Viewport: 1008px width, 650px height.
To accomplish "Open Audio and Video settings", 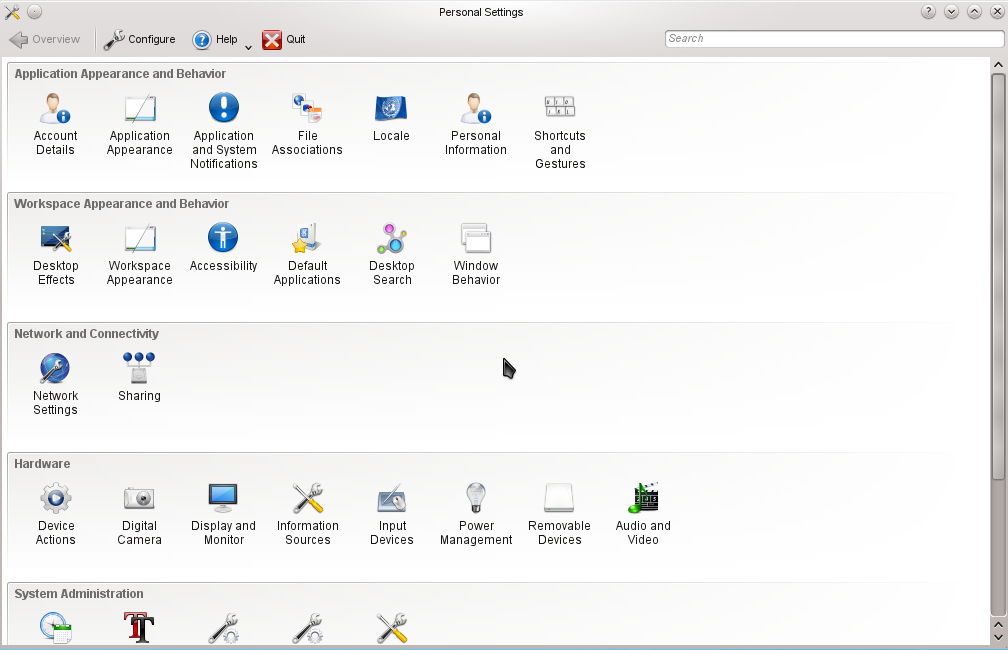I will tap(643, 514).
